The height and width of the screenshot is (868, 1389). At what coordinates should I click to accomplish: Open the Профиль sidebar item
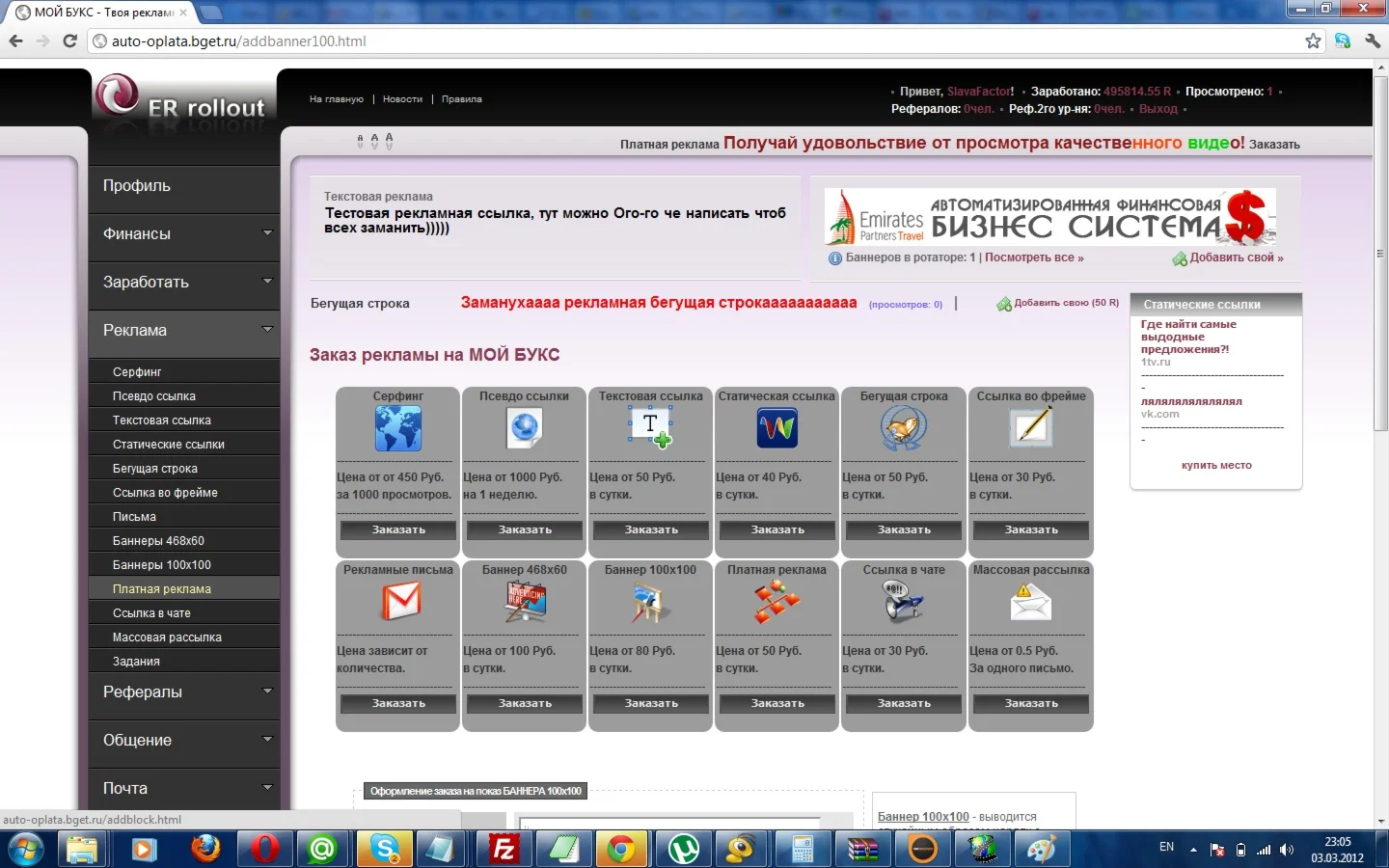183,185
